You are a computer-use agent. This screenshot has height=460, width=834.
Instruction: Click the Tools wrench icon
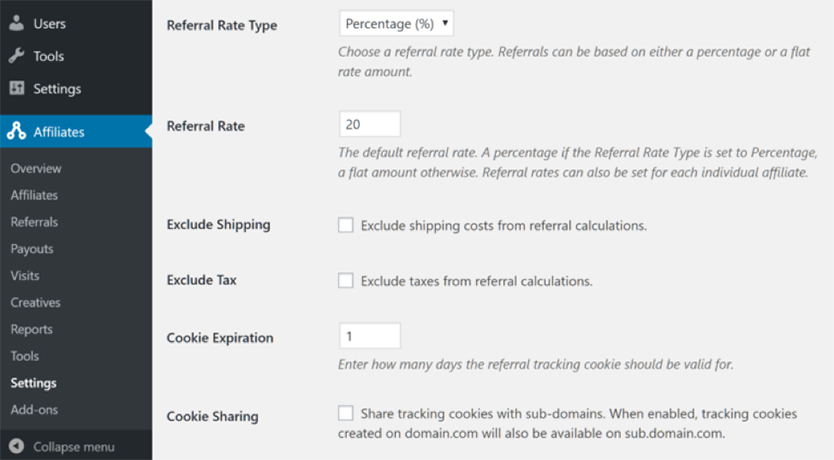pos(16,56)
